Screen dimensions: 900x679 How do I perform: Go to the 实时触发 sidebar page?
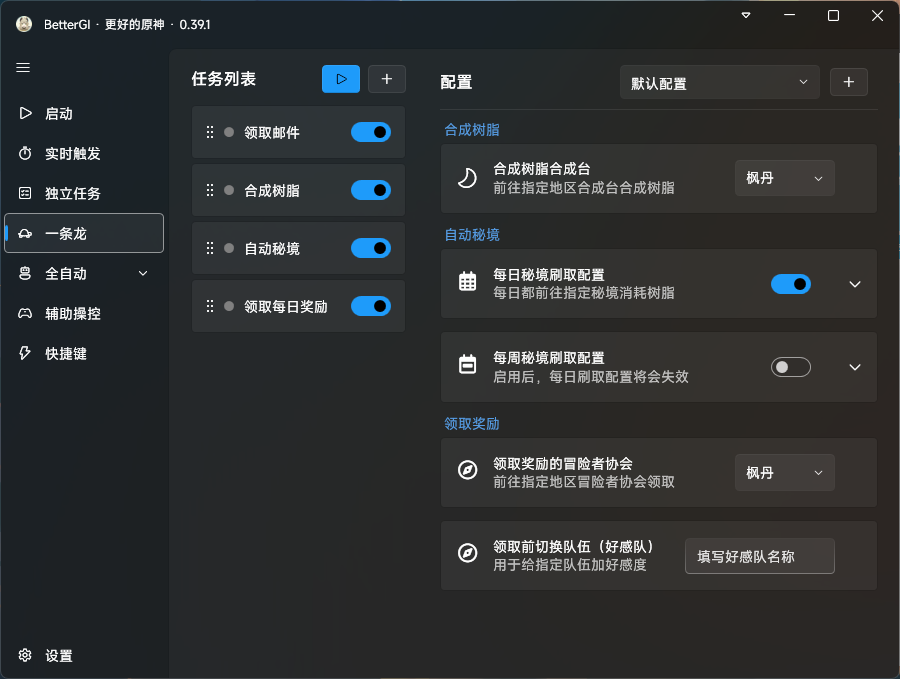click(72, 153)
